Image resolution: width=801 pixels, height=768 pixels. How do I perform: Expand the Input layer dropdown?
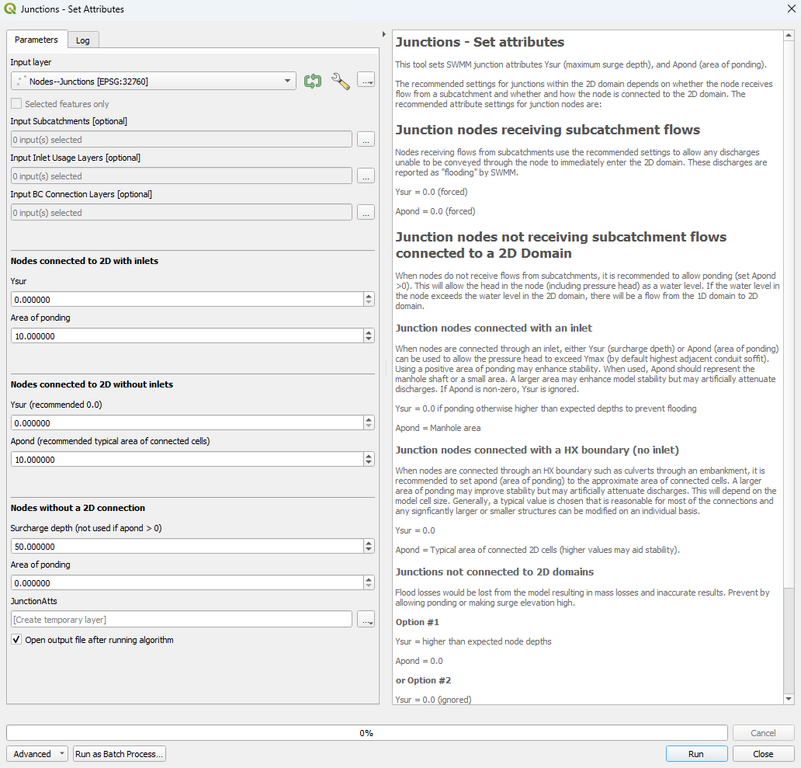point(288,81)
